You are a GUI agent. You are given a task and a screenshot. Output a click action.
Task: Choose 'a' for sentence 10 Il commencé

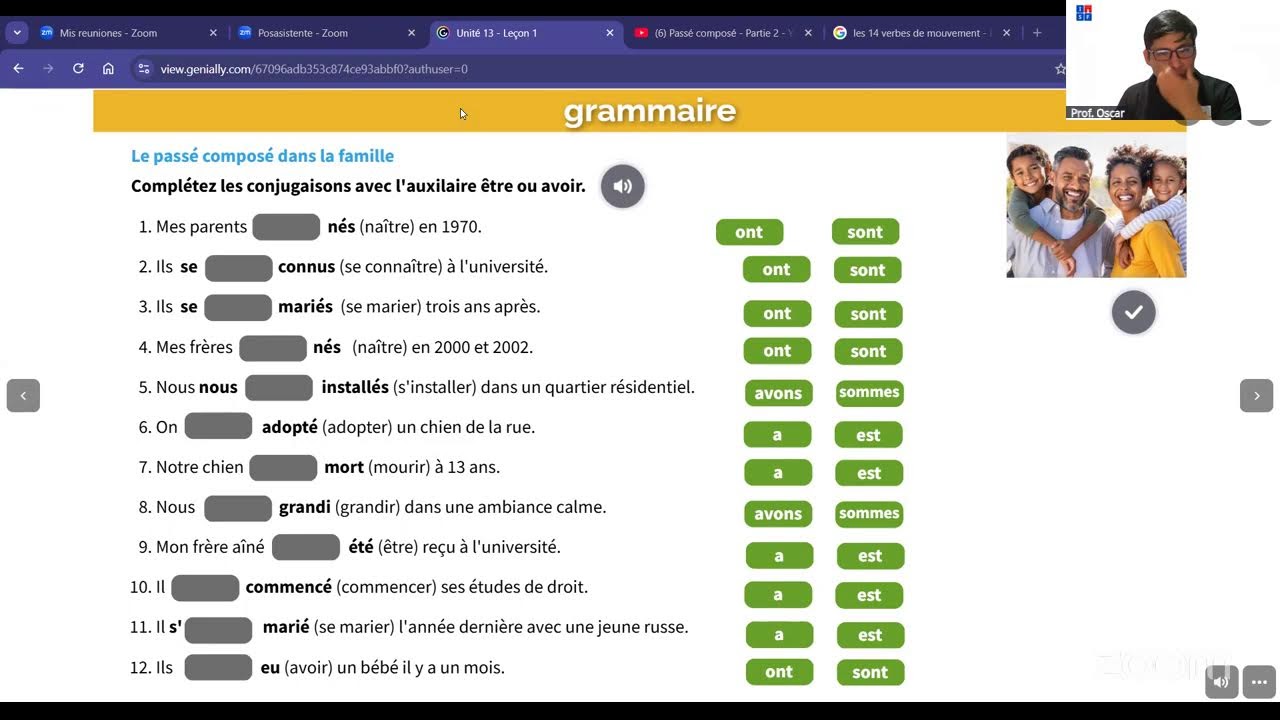click(777, 595)
